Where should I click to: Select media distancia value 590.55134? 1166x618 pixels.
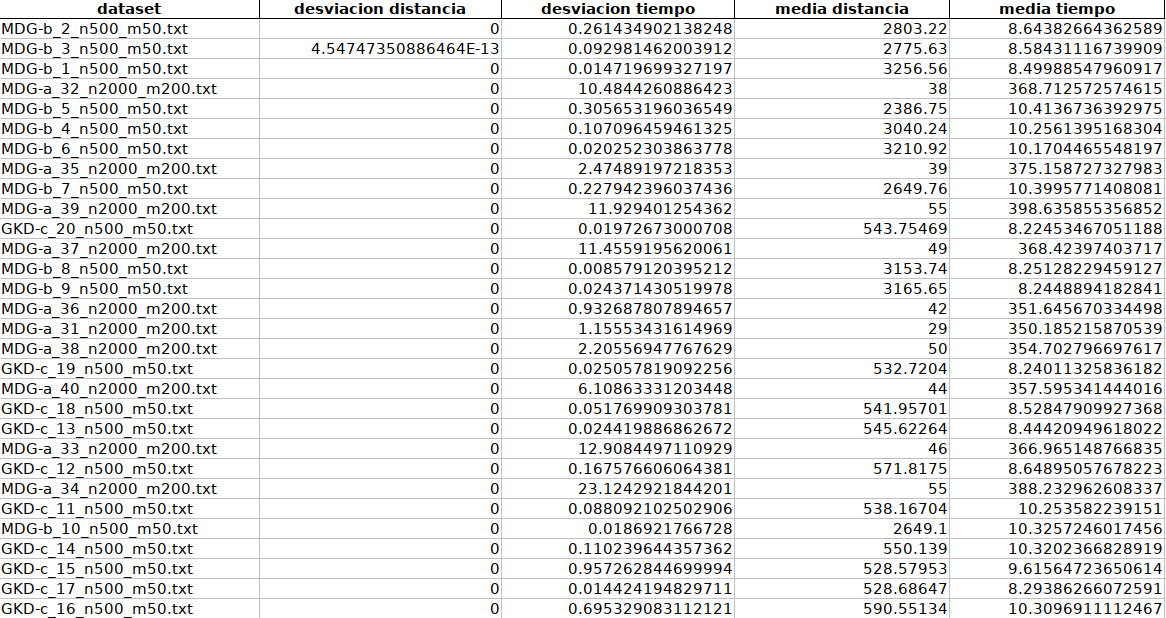pos(906,609)
